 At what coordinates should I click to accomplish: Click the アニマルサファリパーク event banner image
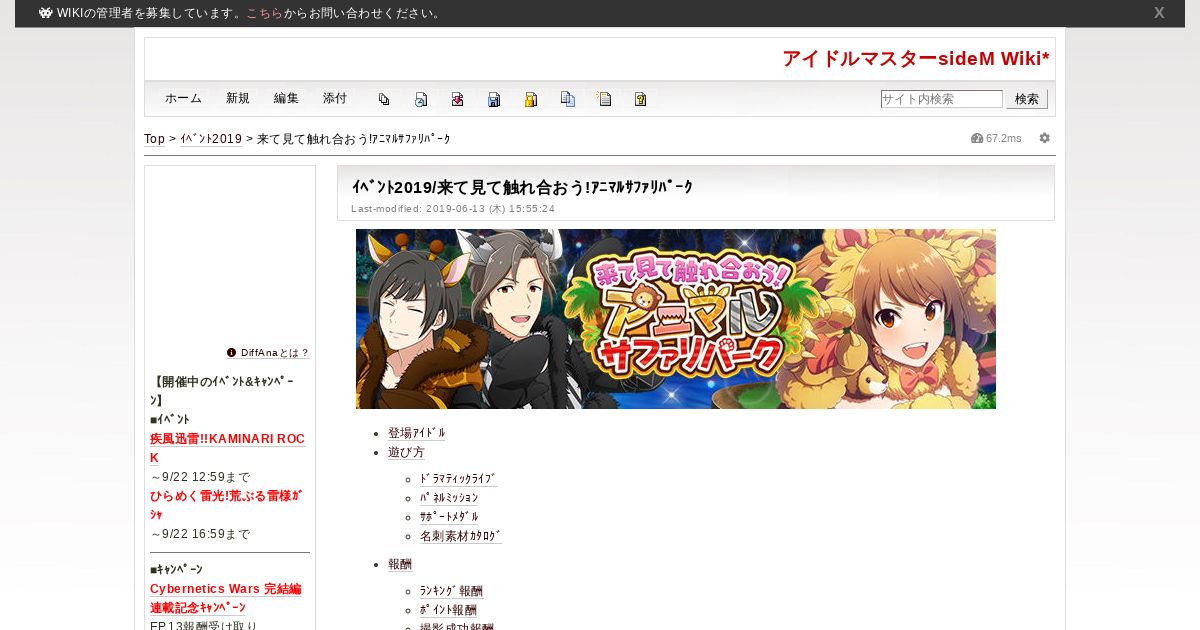676,319
